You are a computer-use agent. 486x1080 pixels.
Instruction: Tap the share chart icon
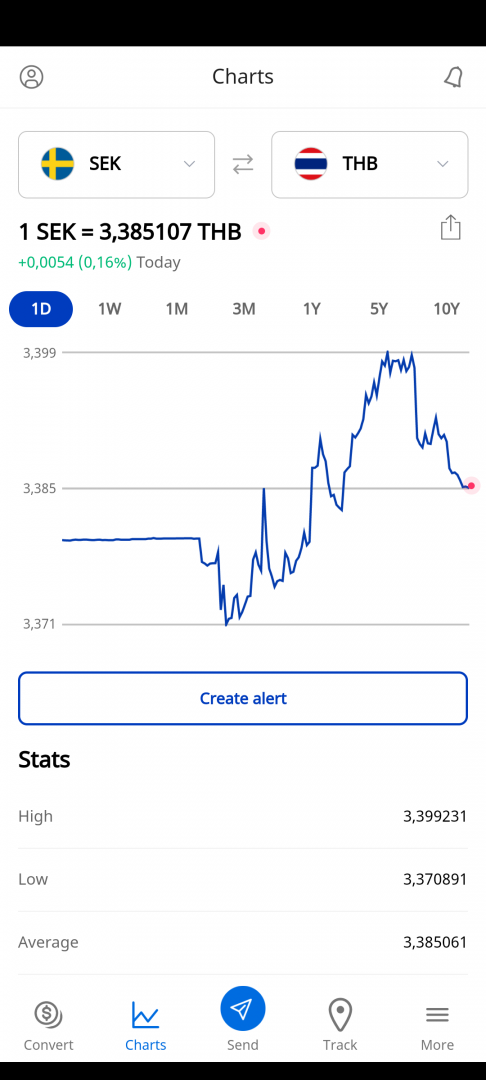tap(450, 227)
